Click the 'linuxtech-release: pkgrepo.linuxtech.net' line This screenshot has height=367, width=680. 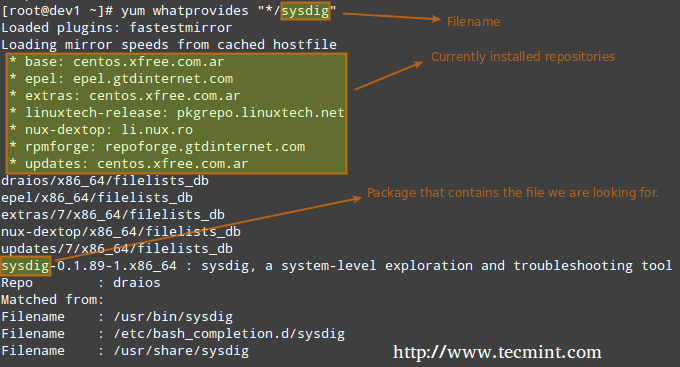177,112
